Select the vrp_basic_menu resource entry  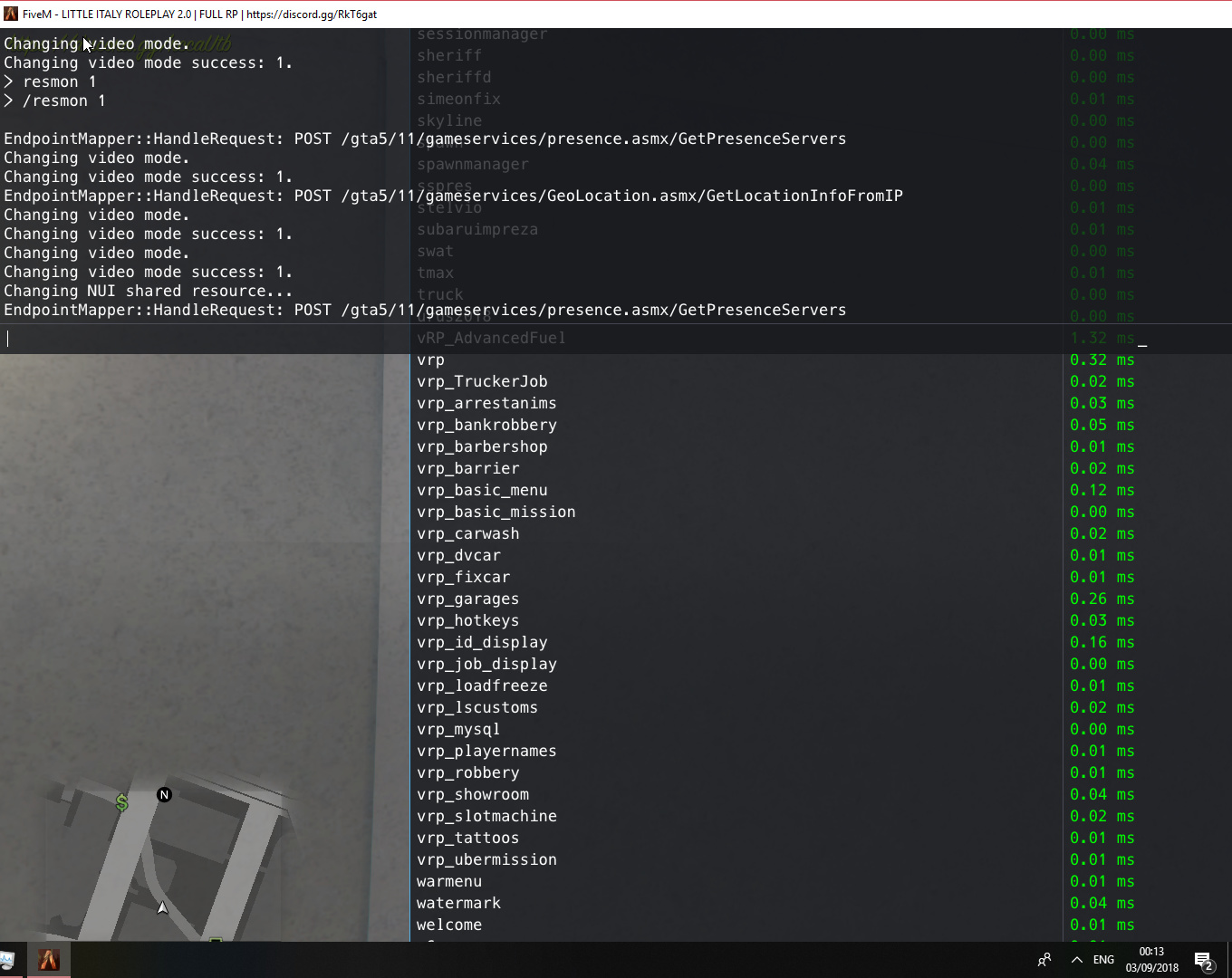tap(482, 491)
